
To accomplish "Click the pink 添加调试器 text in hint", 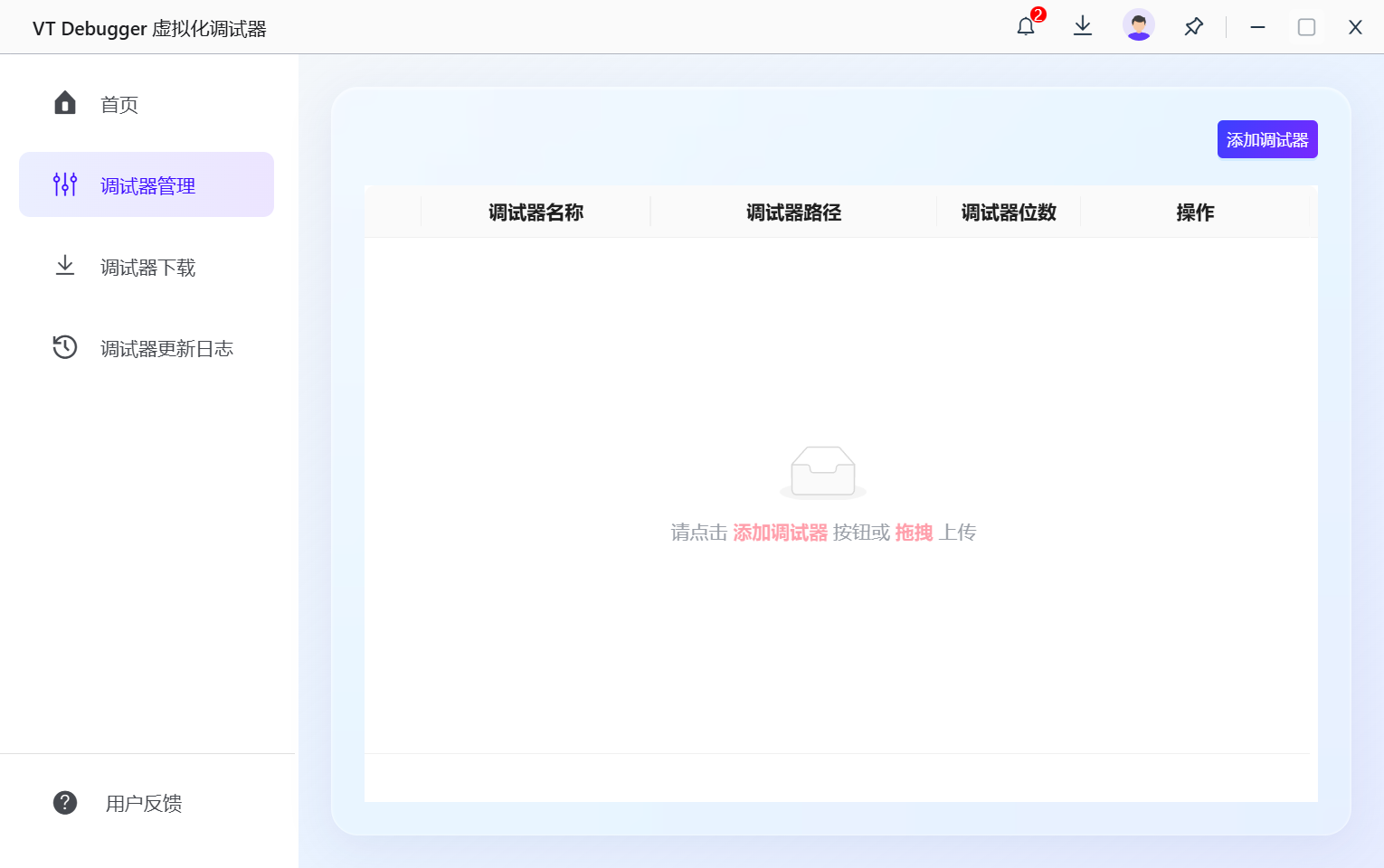I will [781, 533].
